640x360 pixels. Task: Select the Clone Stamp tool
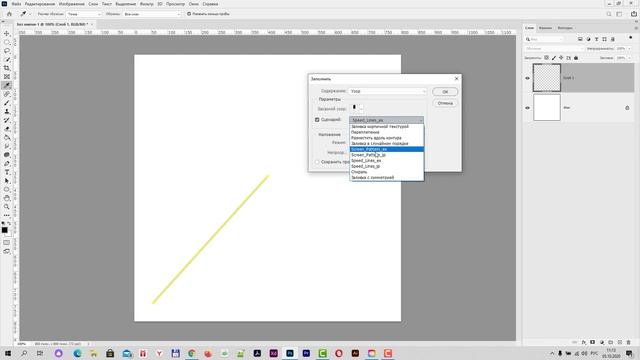click(x=7, y=111)
